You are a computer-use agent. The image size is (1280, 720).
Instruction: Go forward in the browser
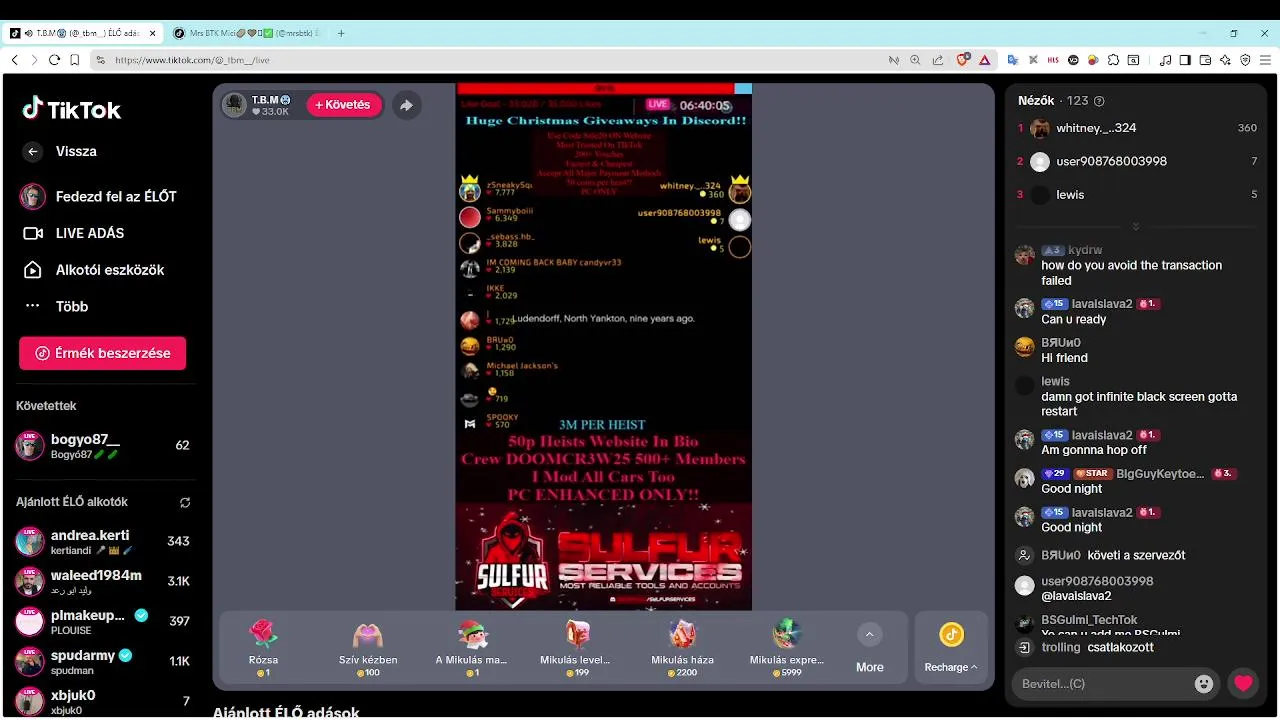click(34, 60)
